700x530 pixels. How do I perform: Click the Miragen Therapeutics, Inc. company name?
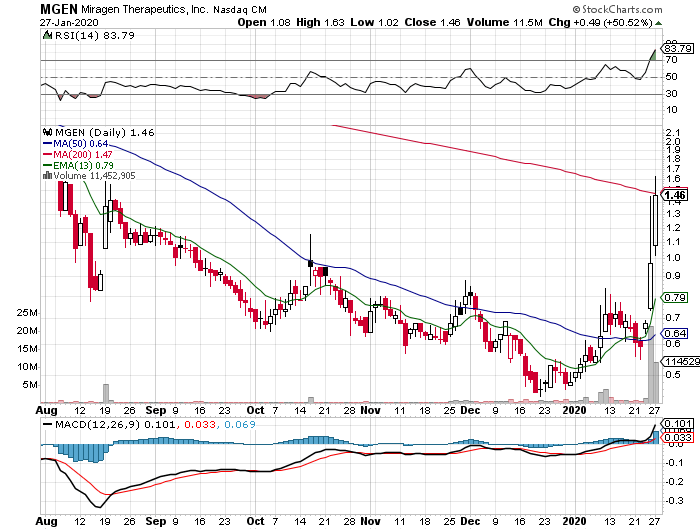pos(147,8)
